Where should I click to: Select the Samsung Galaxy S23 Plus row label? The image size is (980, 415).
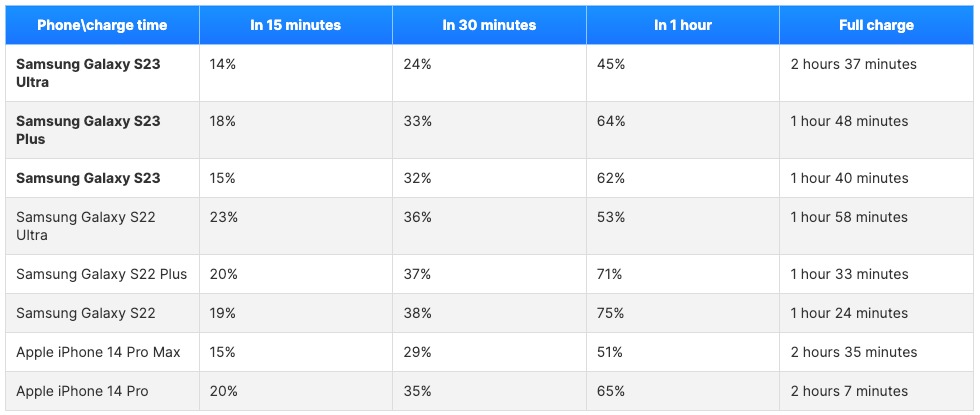[88, 130]
